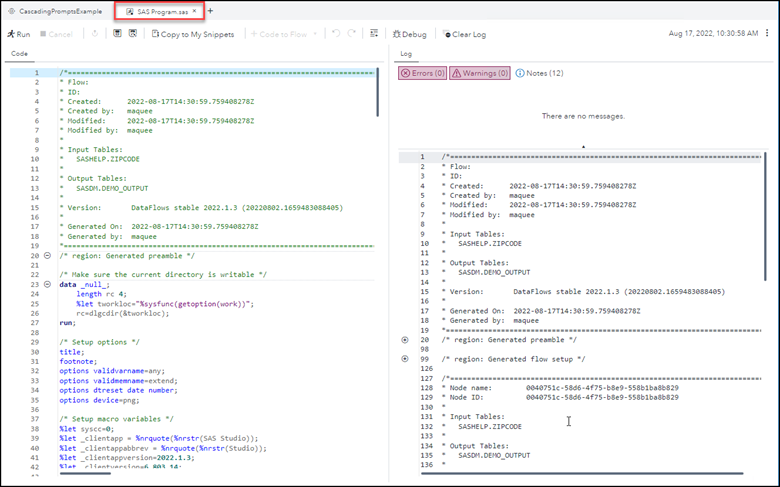Viewport: 780px width, 487px height.
Task: Toggle the Notes (12) filter
Action: 540,73
